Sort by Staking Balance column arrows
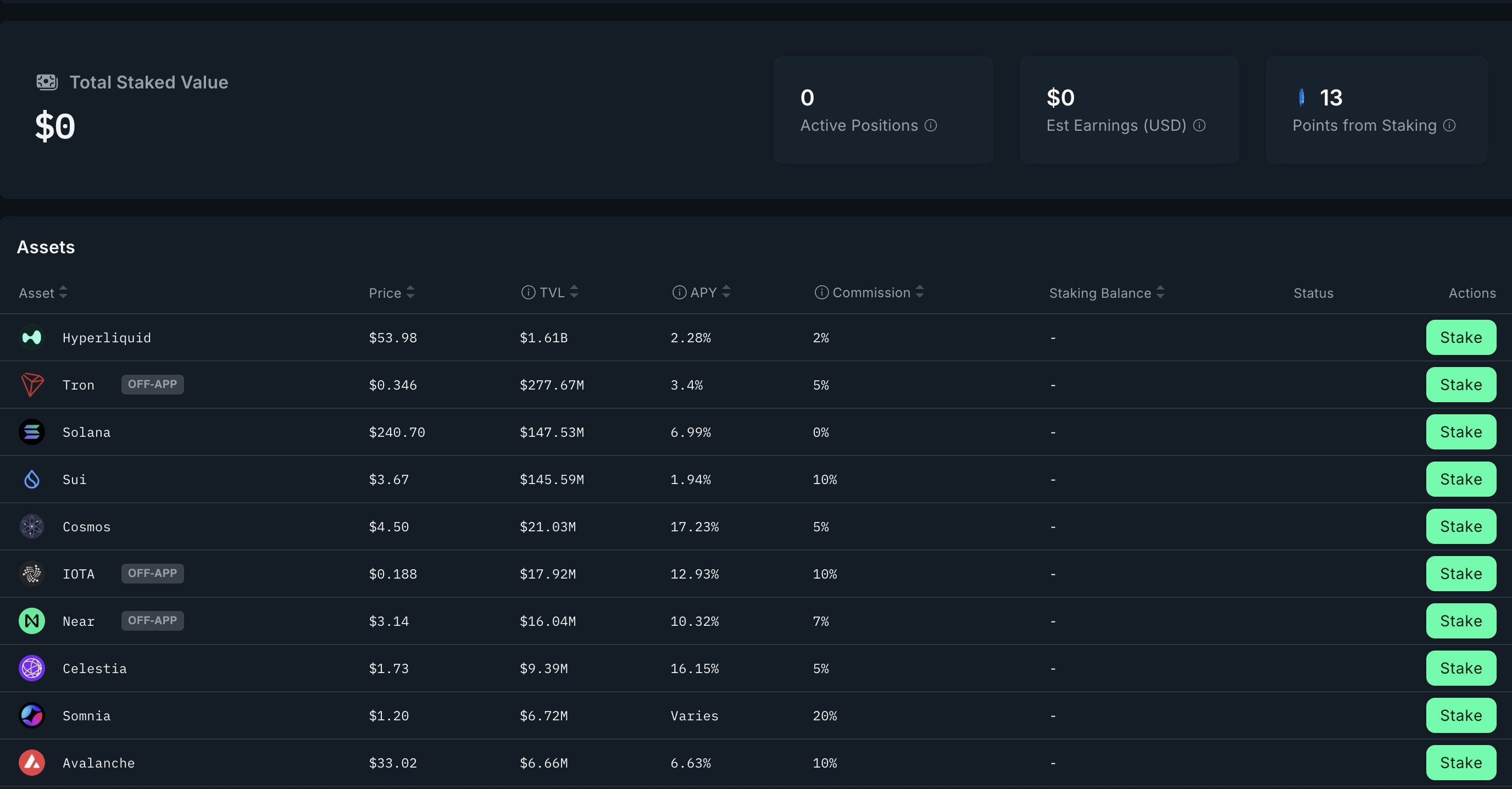This screenshot has height=789, width=1512. (1160, 292)
